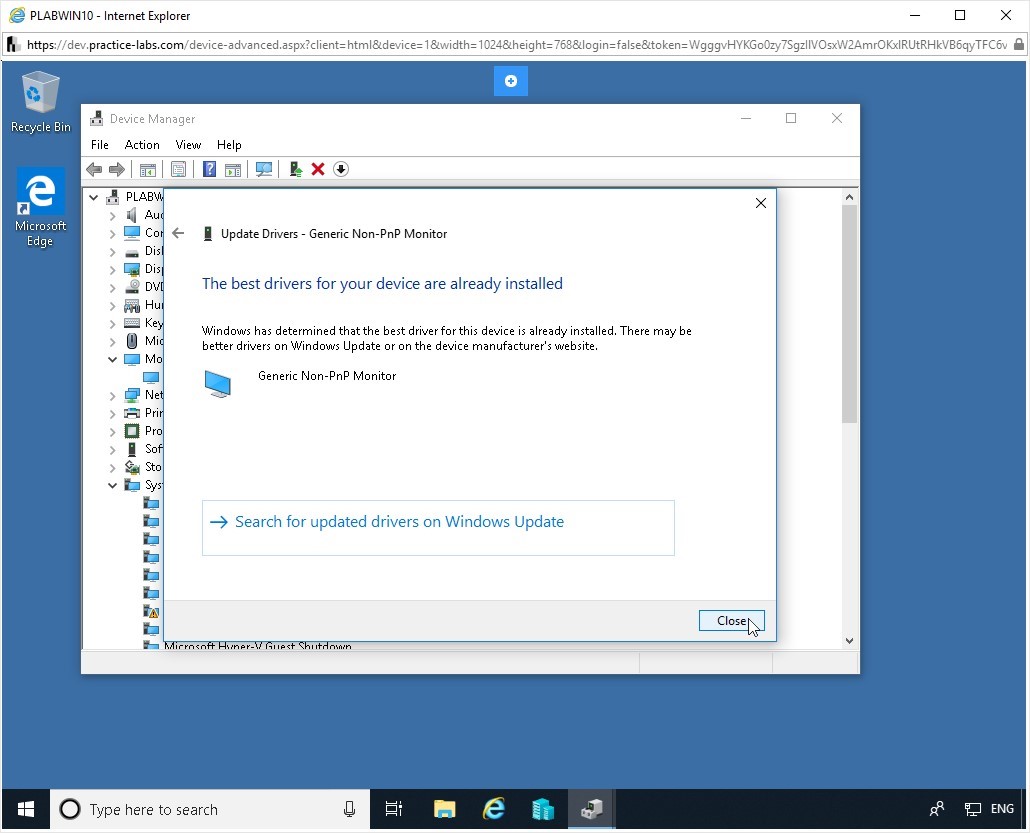Click Scan for hardware changes toolbar icon
Viewport: 1030px width, 833px height.
coord(263,169)
